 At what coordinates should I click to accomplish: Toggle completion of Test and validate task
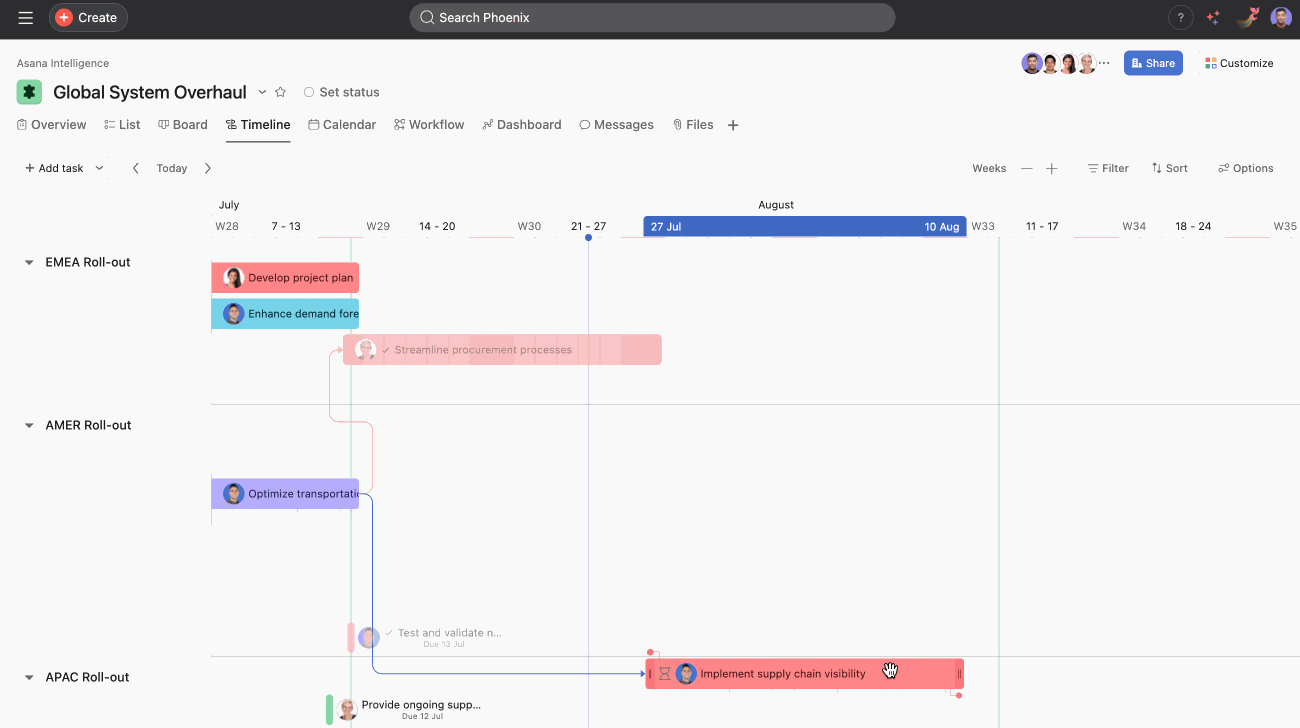click(x=389, y=633)
